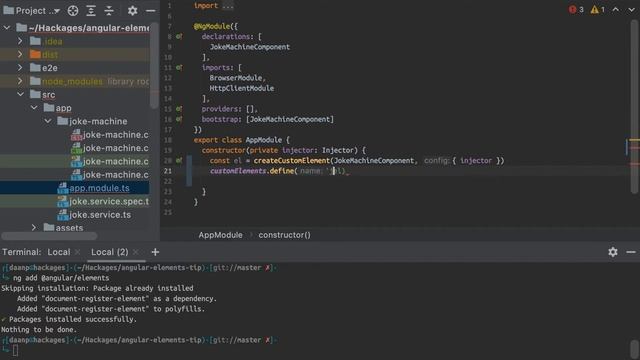The image size is (640, 360).
Task: Click the Expand All icon in Project panel
Action: point(91,11)
